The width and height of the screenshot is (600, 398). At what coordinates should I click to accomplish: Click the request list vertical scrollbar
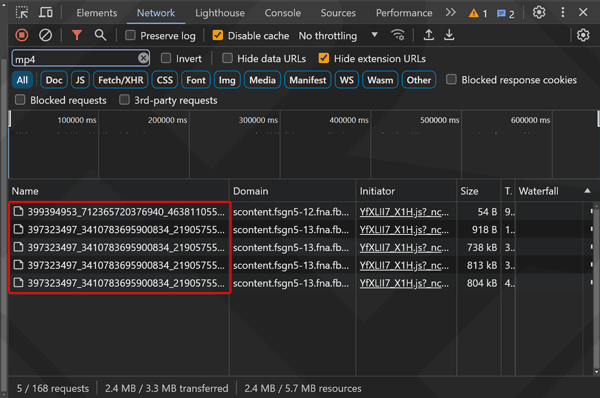596,288
